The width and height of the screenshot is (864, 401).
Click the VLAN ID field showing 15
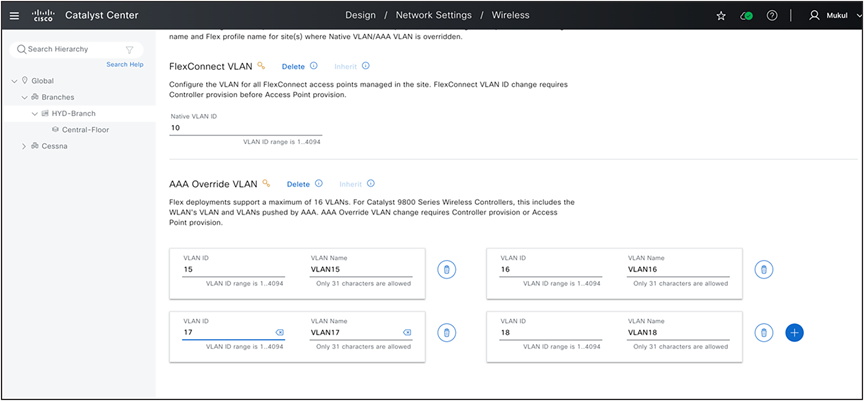pos(233,270)
